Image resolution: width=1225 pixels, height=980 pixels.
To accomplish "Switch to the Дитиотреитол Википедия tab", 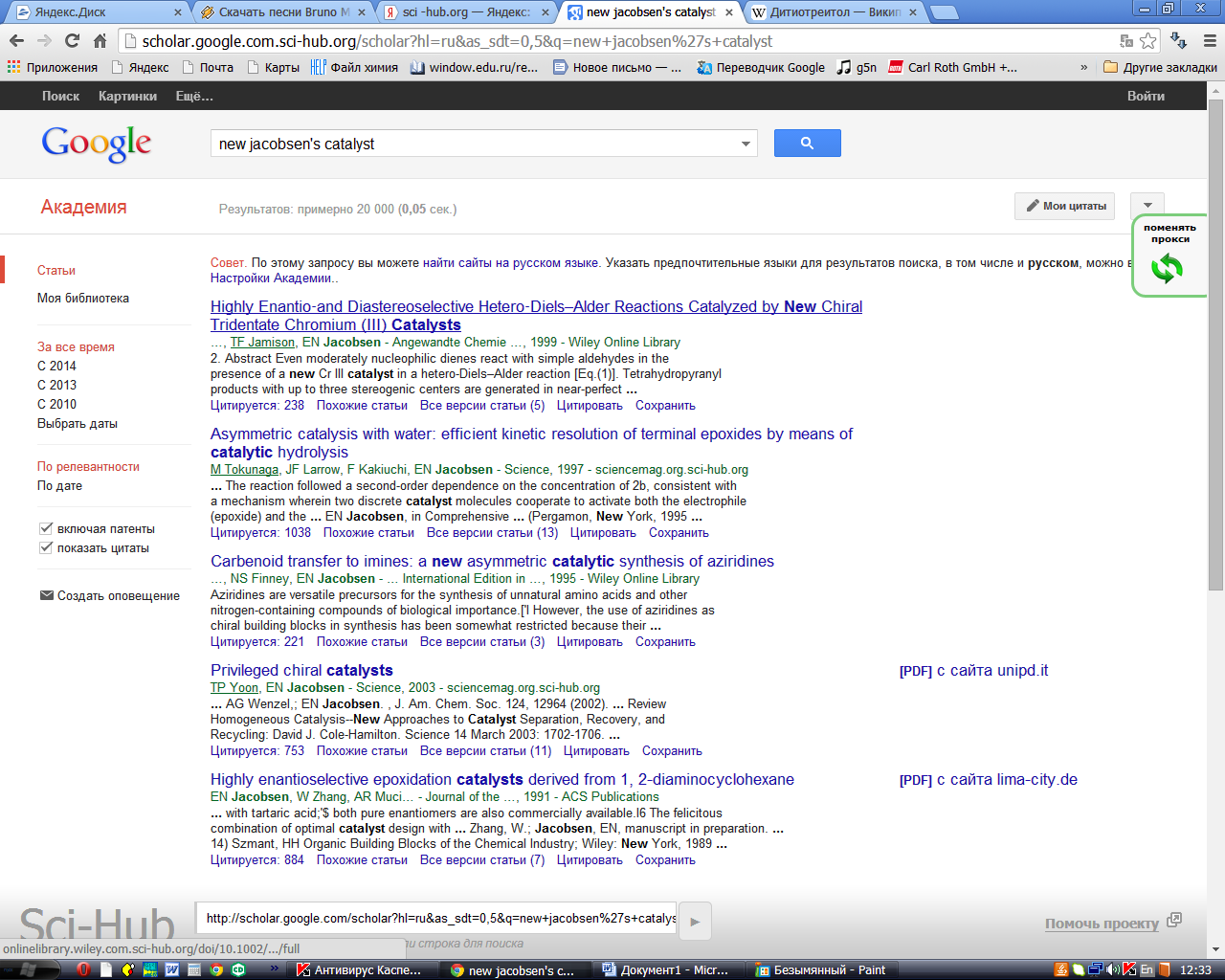I will (834, 12).
